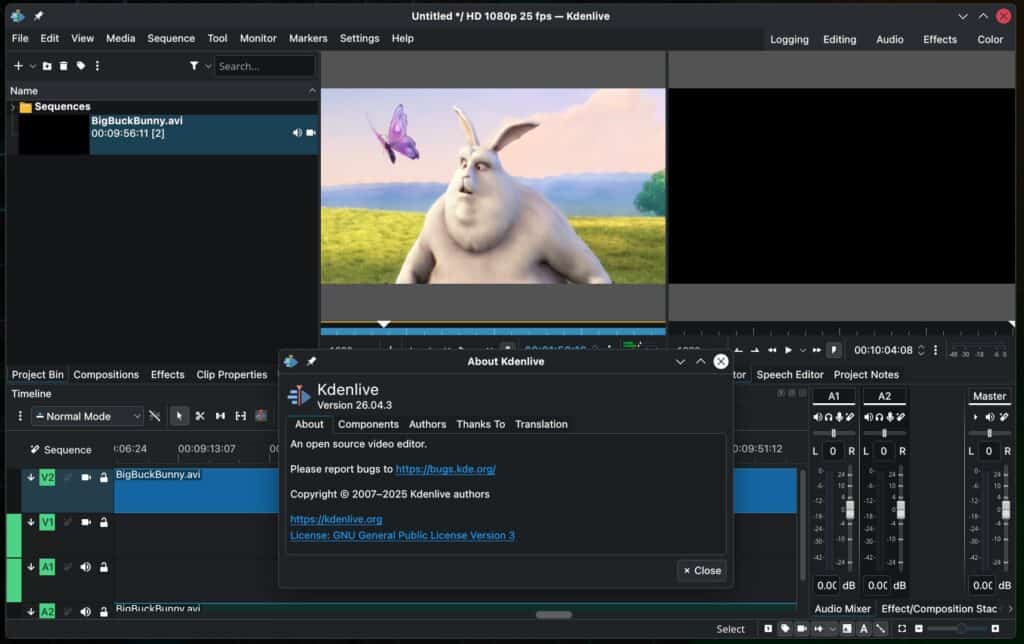Viewport: 1024px width, 644px height.
Task: Open the https://bugs.kde.org/ link
Action: click(445, 469)
